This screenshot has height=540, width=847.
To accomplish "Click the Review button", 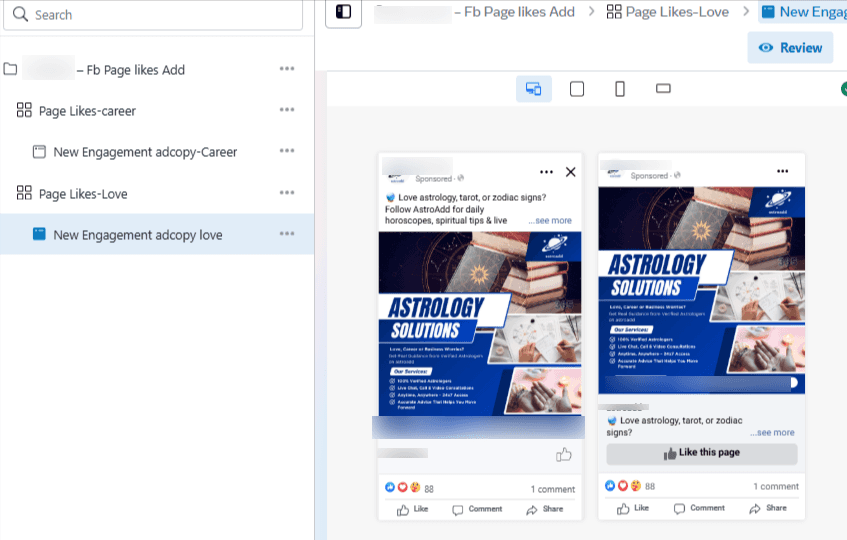I will pyautogui.click(x=790, y=48).
